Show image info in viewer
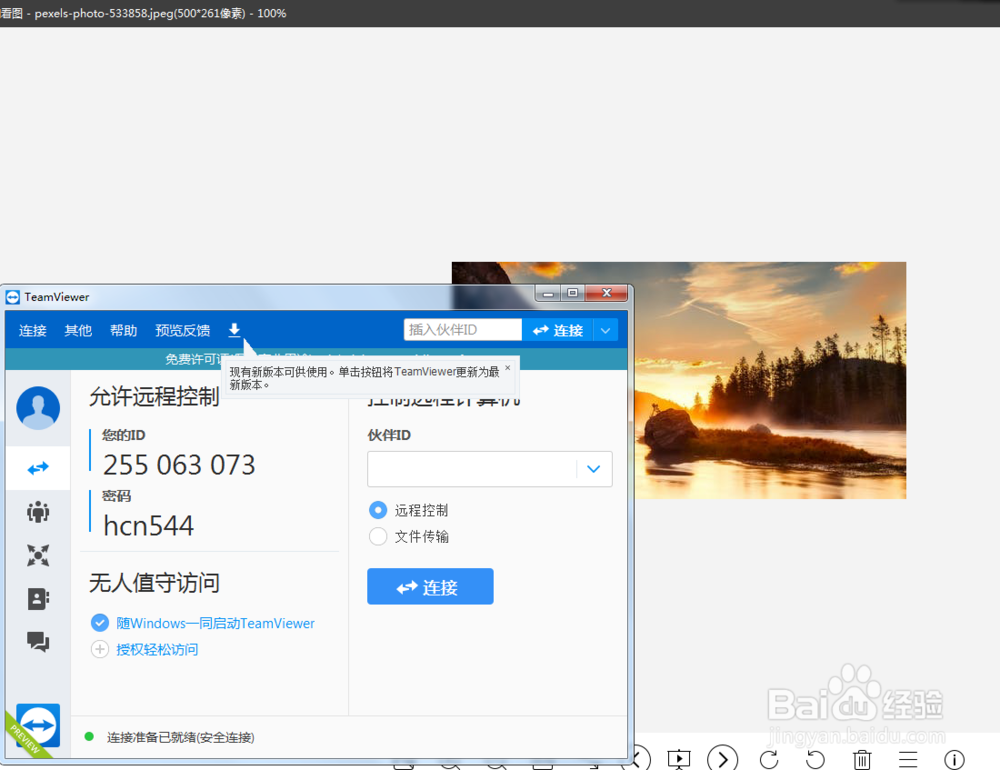The height and width of the screenshot is (770, 1000). click(x=954, y=759)
